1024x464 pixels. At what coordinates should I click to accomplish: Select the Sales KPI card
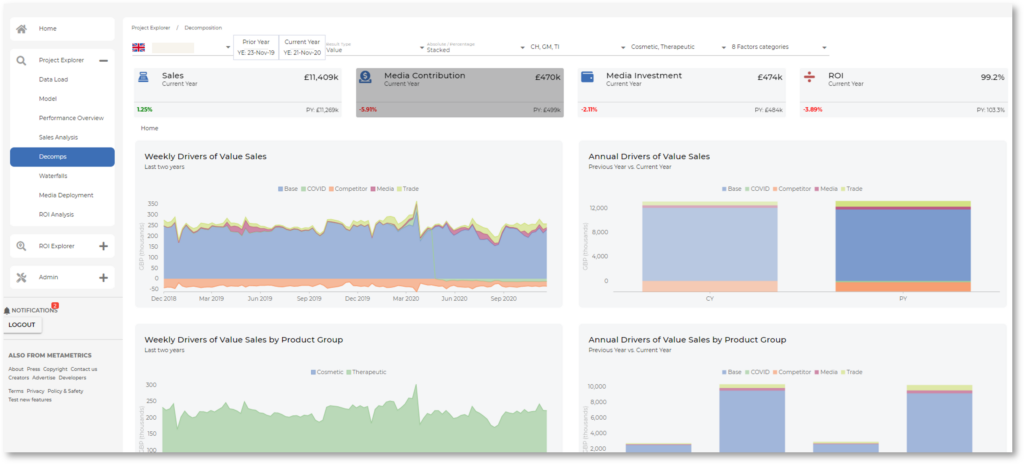pos(238,93)
